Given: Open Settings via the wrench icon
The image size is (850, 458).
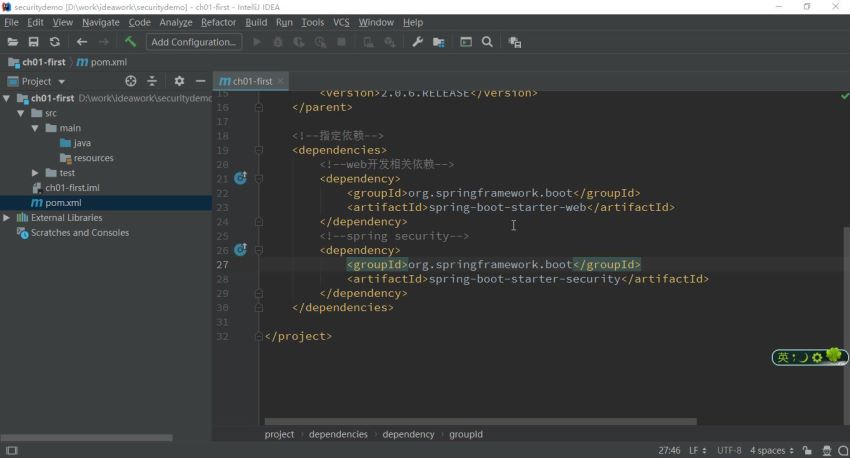Looking at the screenshot, I should tap(417, 42).
